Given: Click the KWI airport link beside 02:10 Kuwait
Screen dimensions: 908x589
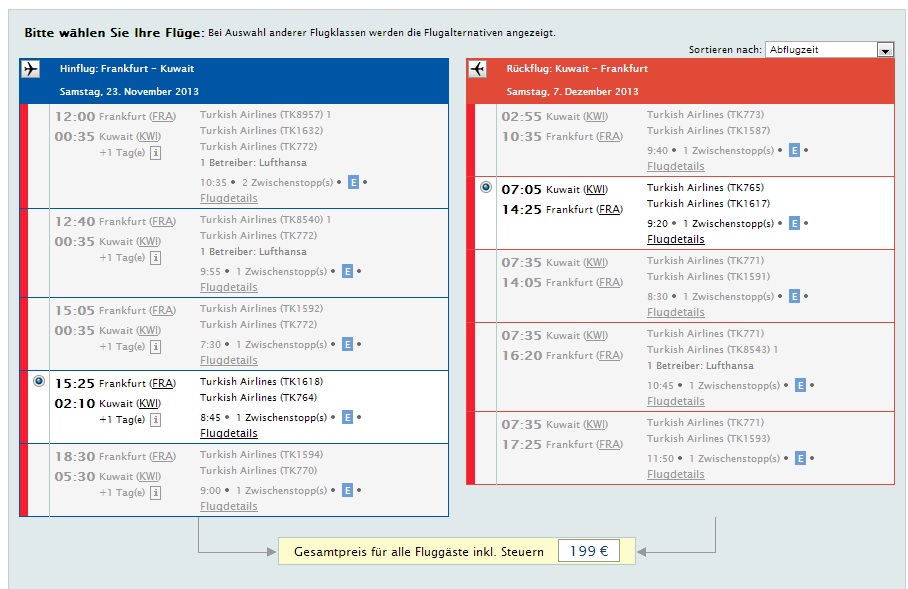Looking at the screenshot, I should tap(149, 404).
